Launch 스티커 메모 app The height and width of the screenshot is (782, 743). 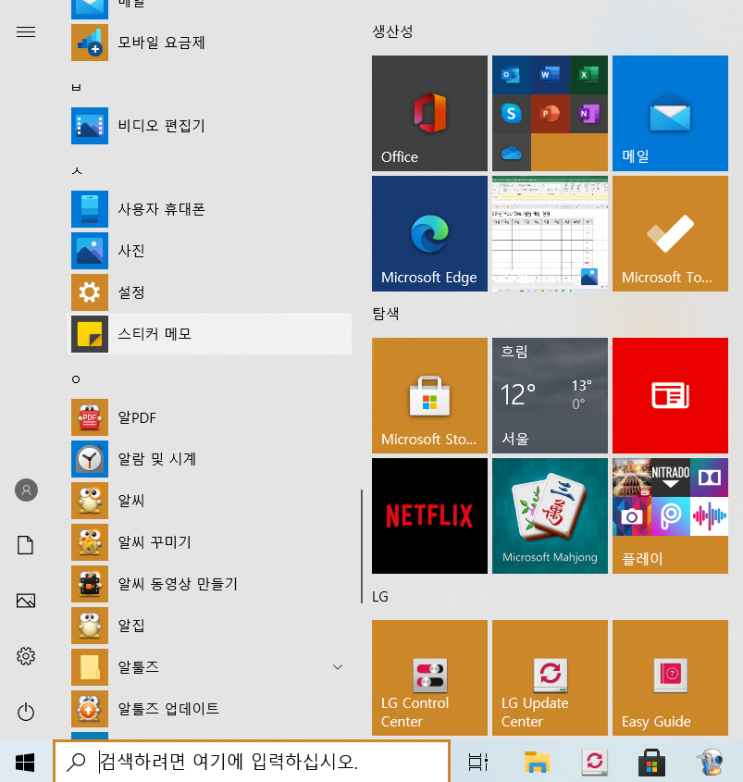point(209,334)
